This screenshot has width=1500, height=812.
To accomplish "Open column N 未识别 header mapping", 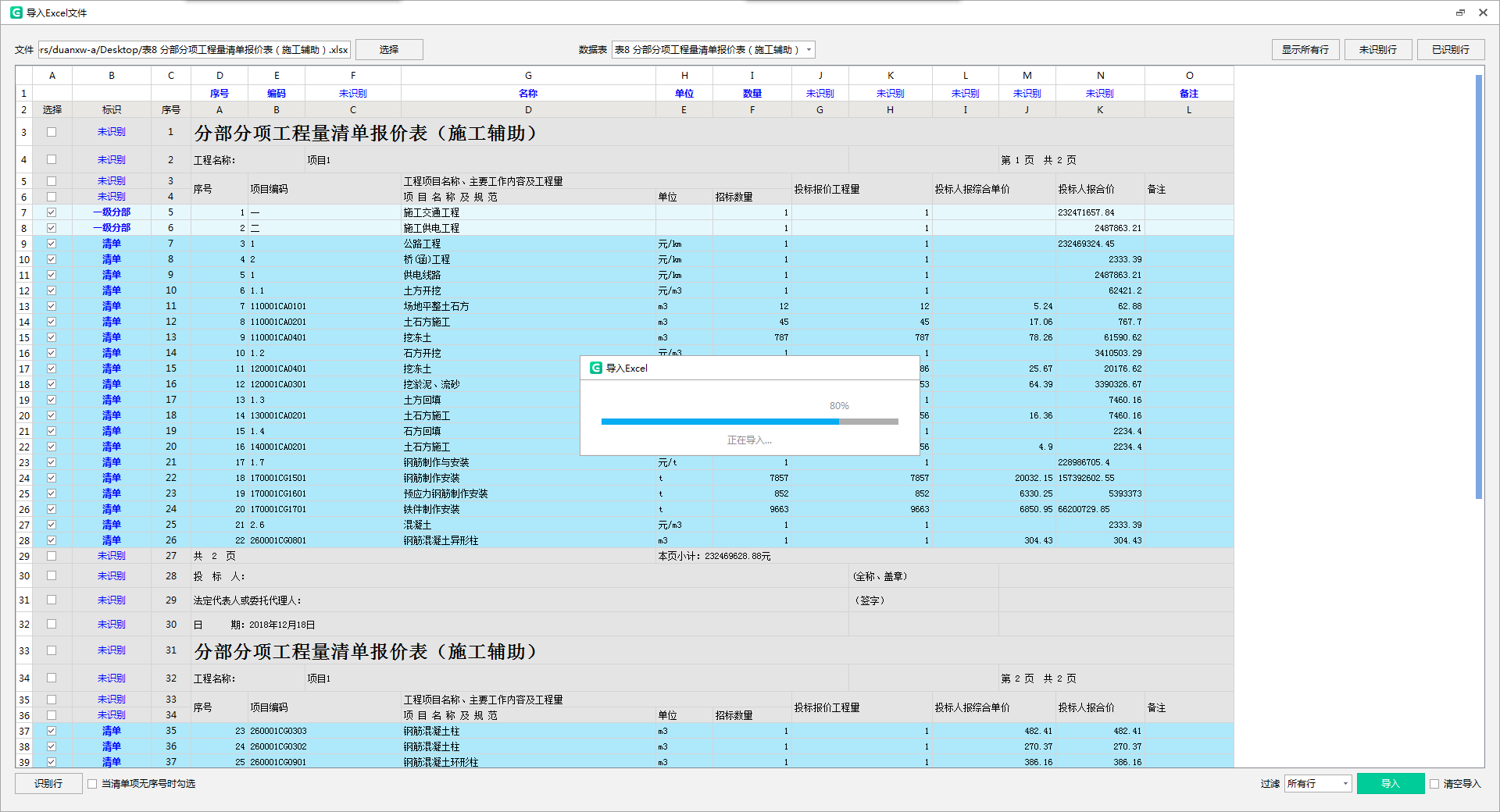I will (x=1100, y=93).
